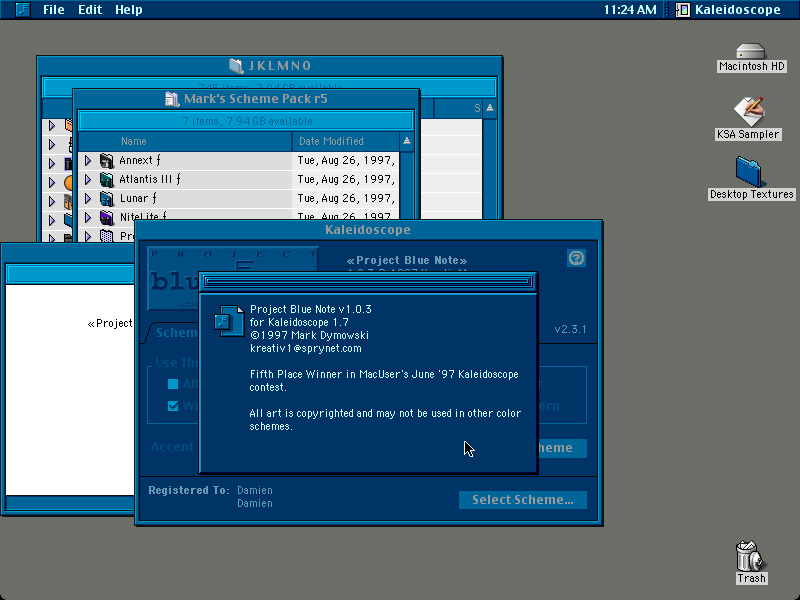Click the JKLMNO window title text
Screen dimensions: 800x600
[x=280, y=66]
